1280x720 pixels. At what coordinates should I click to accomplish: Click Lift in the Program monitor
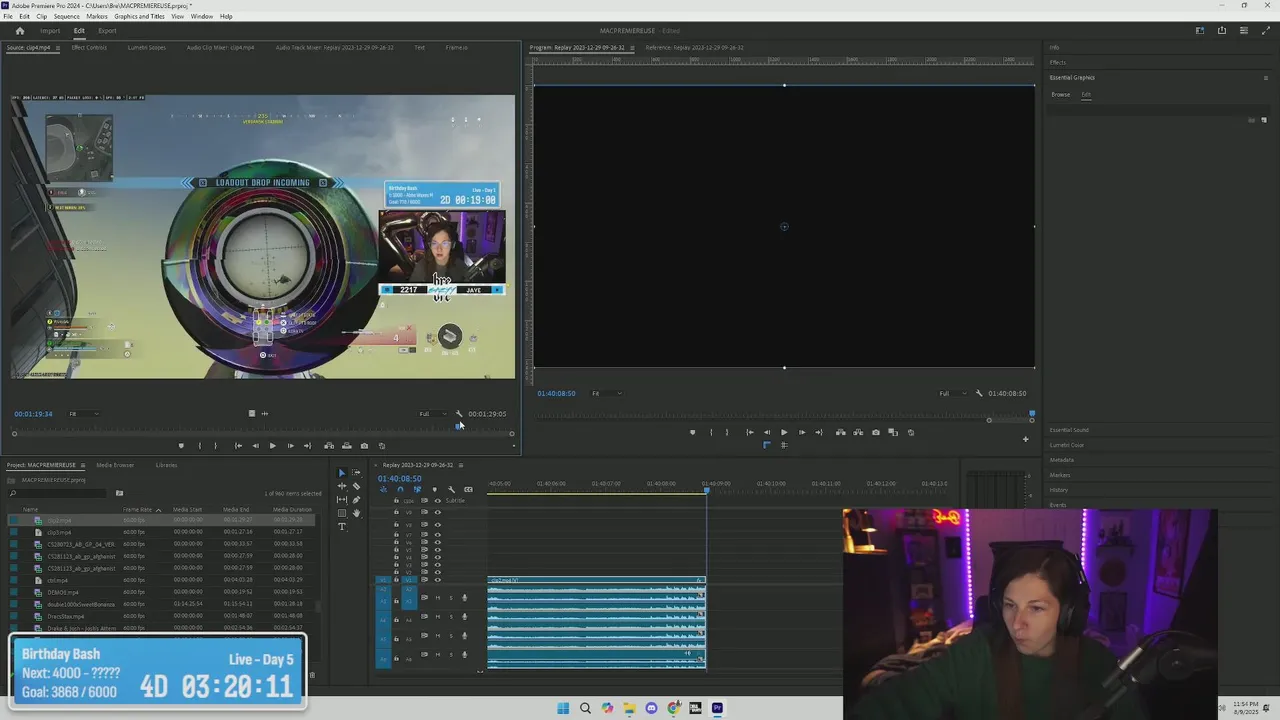(x=841, y=433)
